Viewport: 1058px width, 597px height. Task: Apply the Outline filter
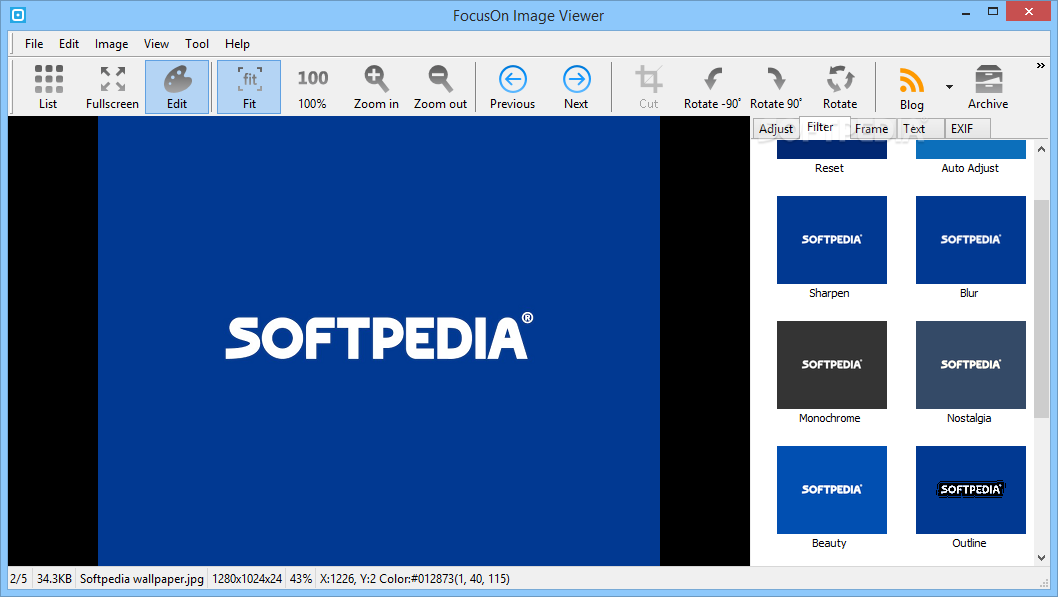[x=970, y=490]
